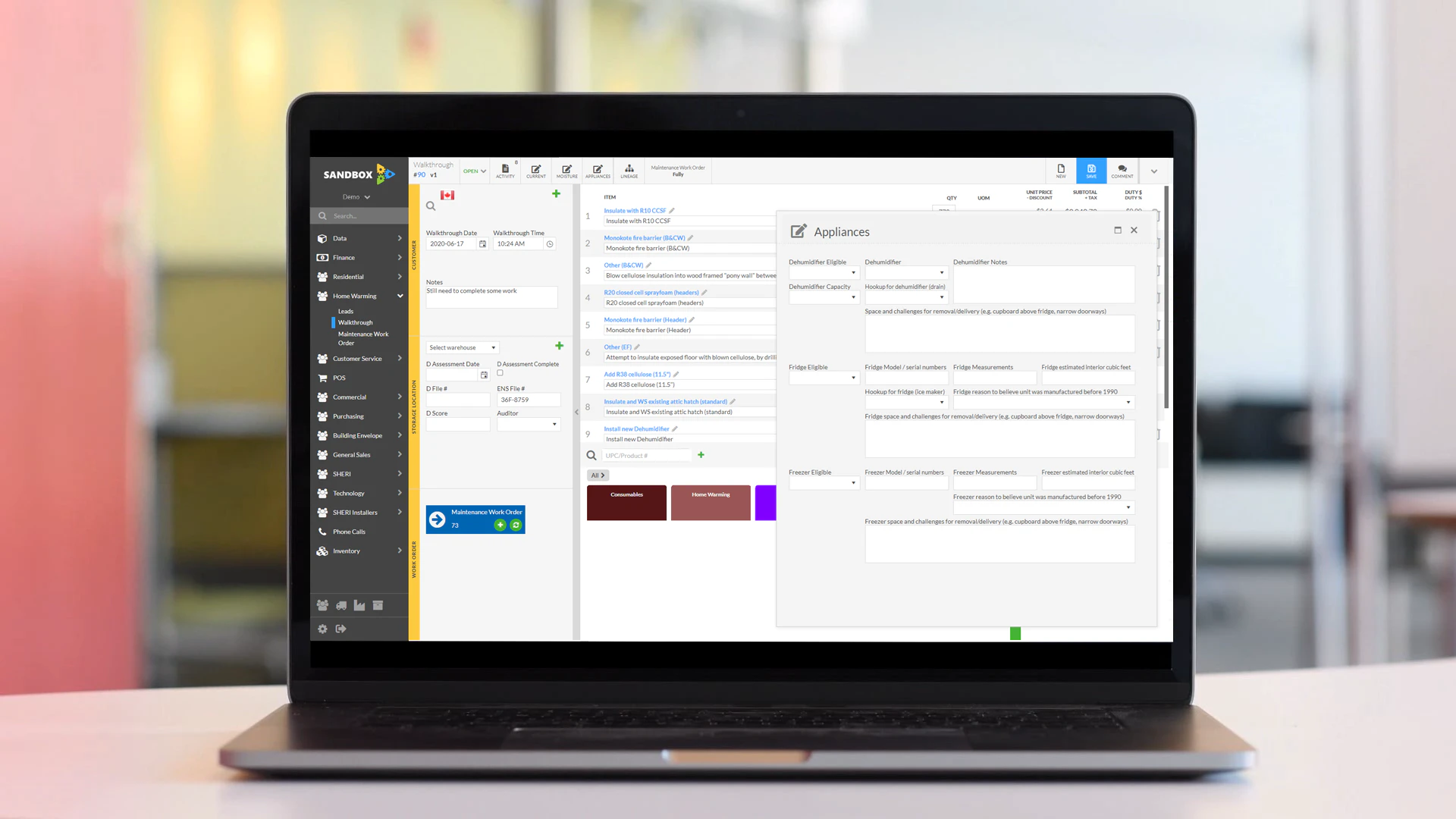This screenshot has height=819, width=1456.
Task: Click the Moisture edit icon
Action: point(566,171)
